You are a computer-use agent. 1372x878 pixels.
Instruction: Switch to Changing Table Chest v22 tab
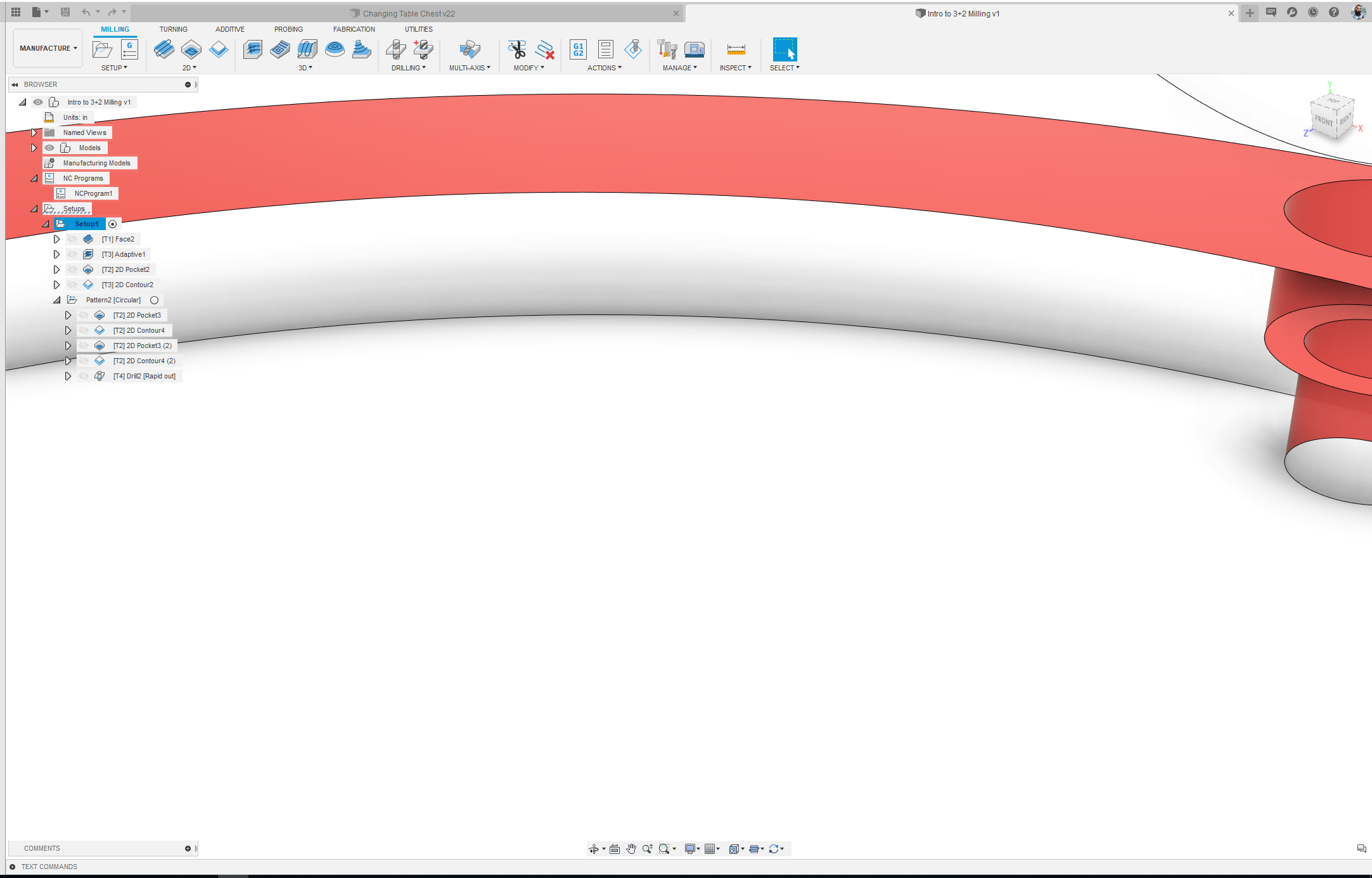tap(409, 13)
